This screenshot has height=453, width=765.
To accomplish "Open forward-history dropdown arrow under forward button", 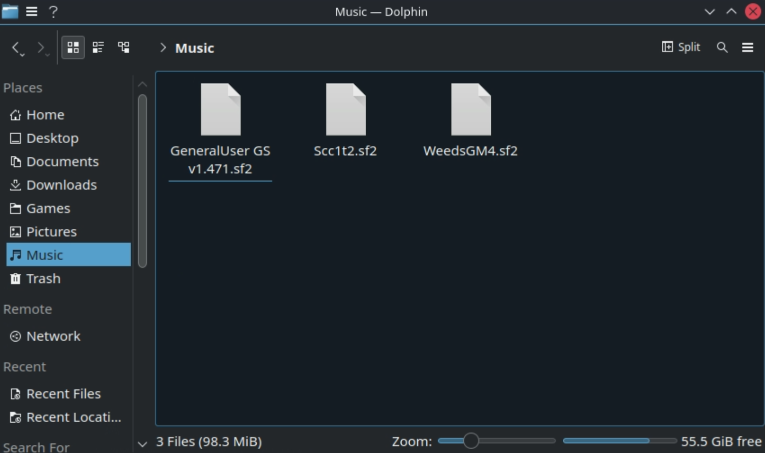I will 47,55.
